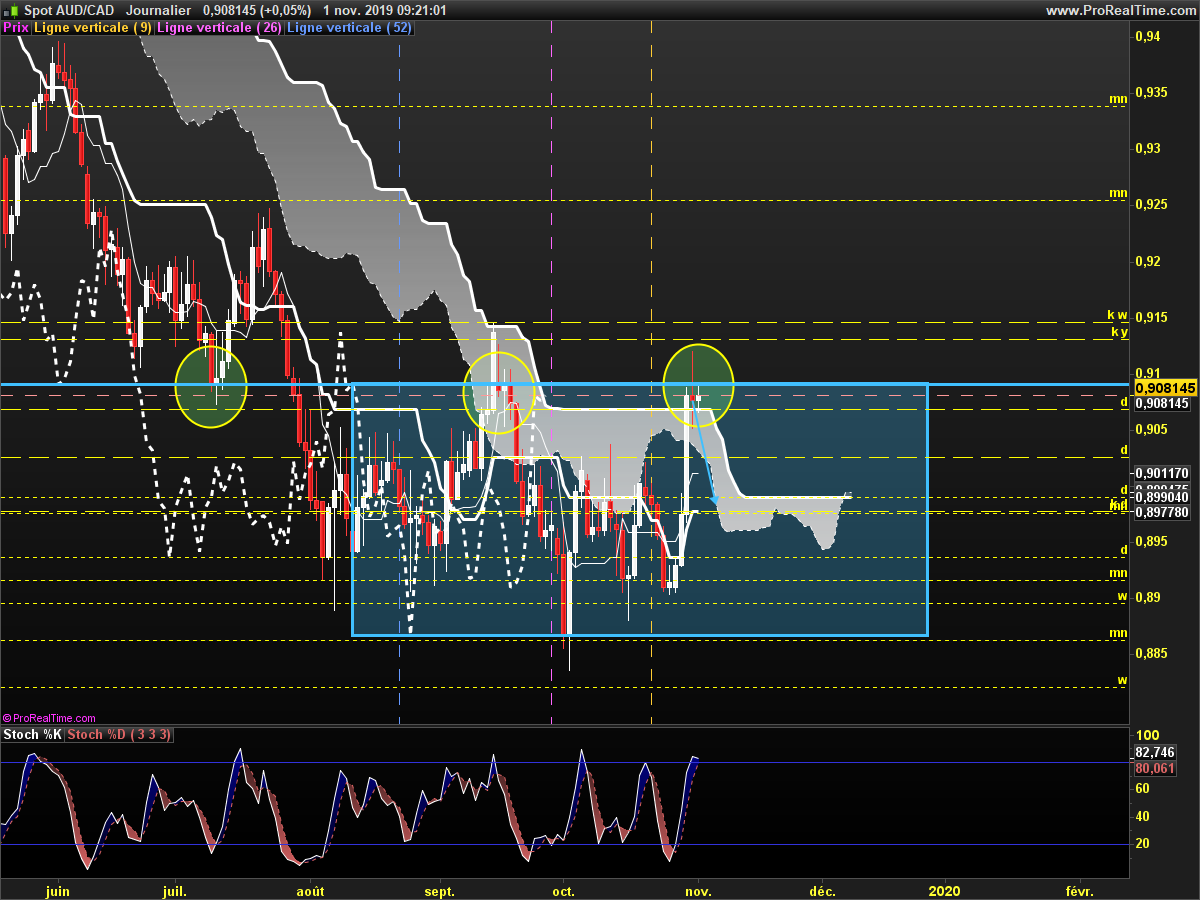Click the oct. label on the time axis
Viewport: 1200px width, 900px height.
563,890
